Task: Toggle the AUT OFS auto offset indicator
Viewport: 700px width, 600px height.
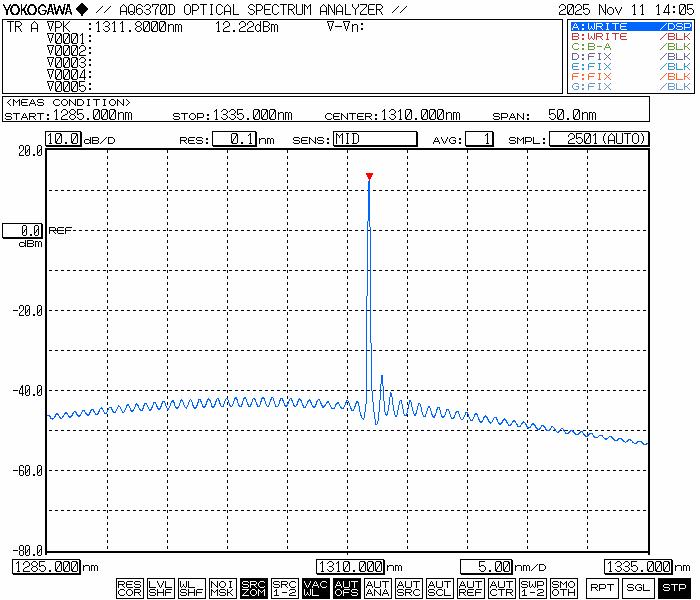Action: 346,588
